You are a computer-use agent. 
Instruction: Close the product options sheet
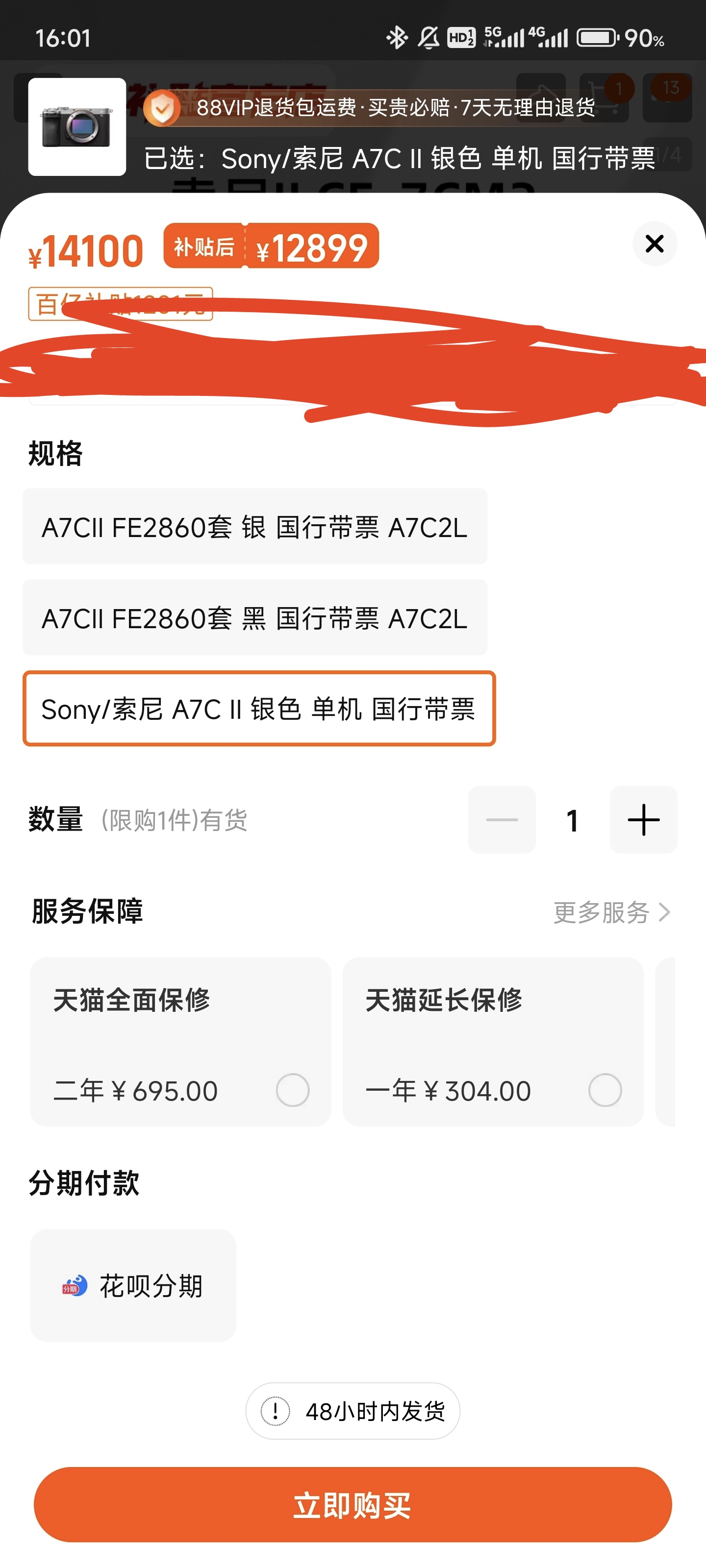654,244
